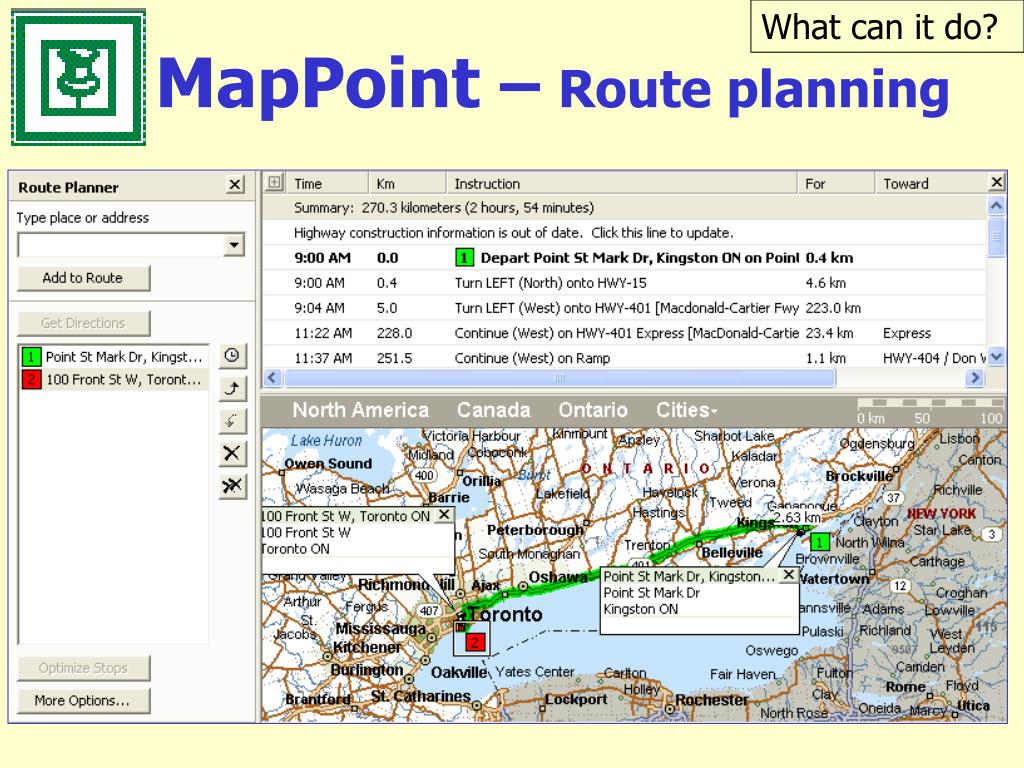Close the 100 Front St W balloon
Image resolution: width=1024 pixels, height=768 pixels.
coord(444,515)
